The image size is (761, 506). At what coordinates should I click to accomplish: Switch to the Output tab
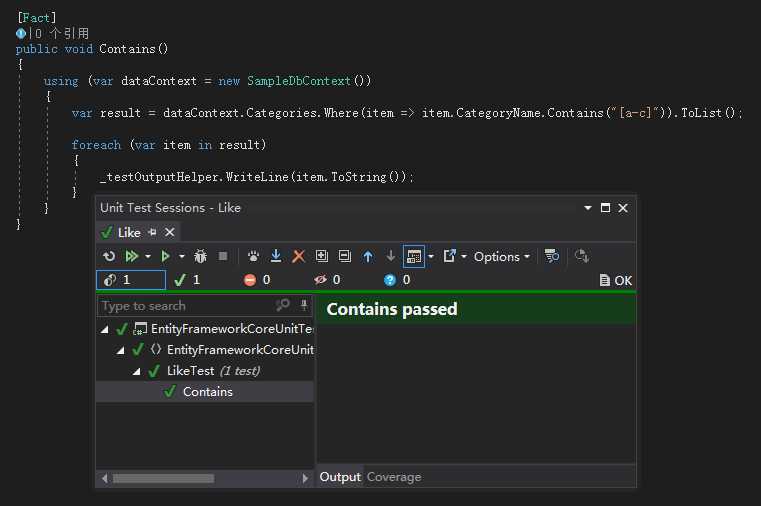click(x=340, y=477)
